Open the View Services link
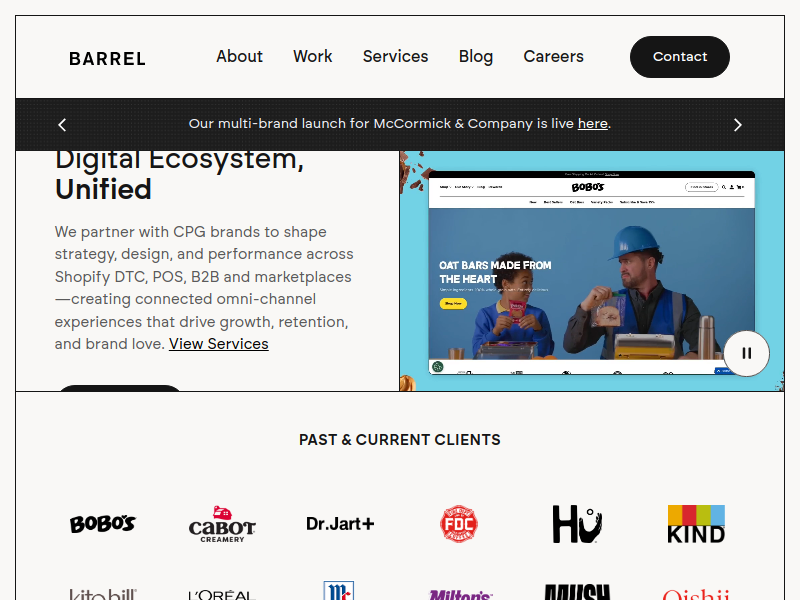 (218, 344)
